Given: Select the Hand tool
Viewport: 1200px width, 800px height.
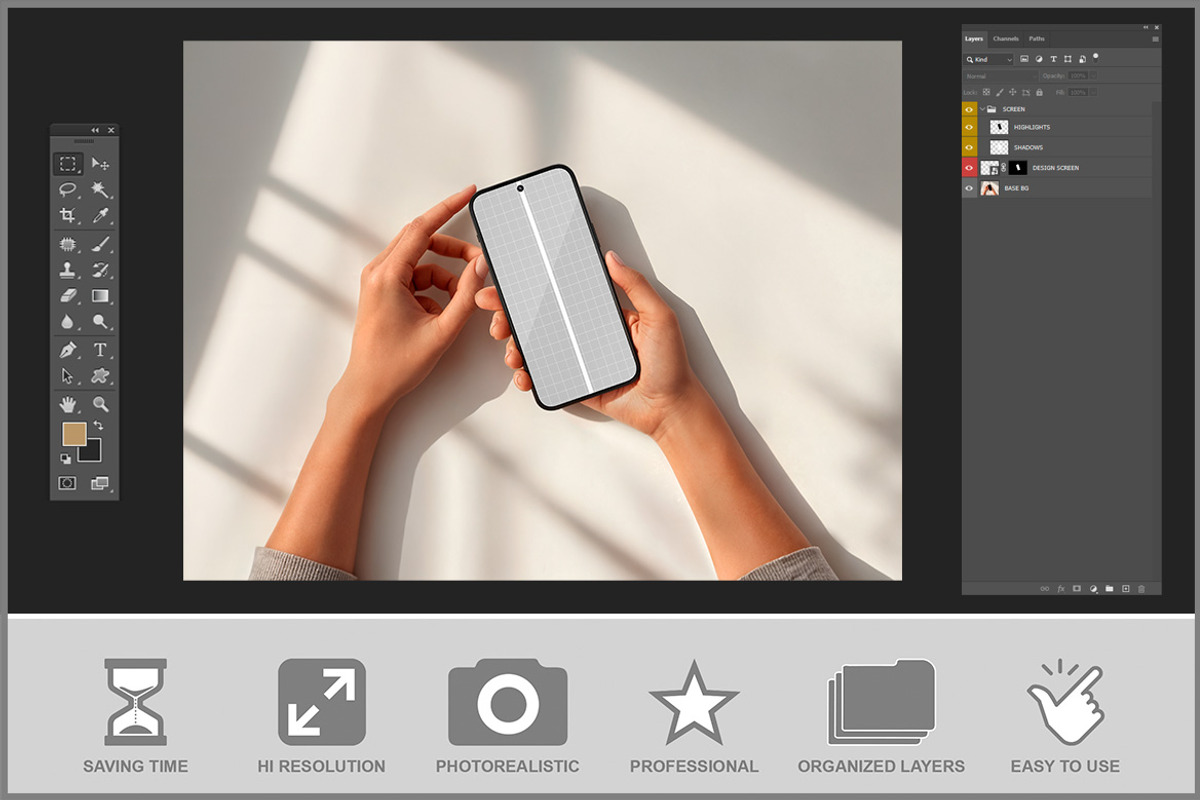Looking at the screenshot, I should click(x=68, y=404).
